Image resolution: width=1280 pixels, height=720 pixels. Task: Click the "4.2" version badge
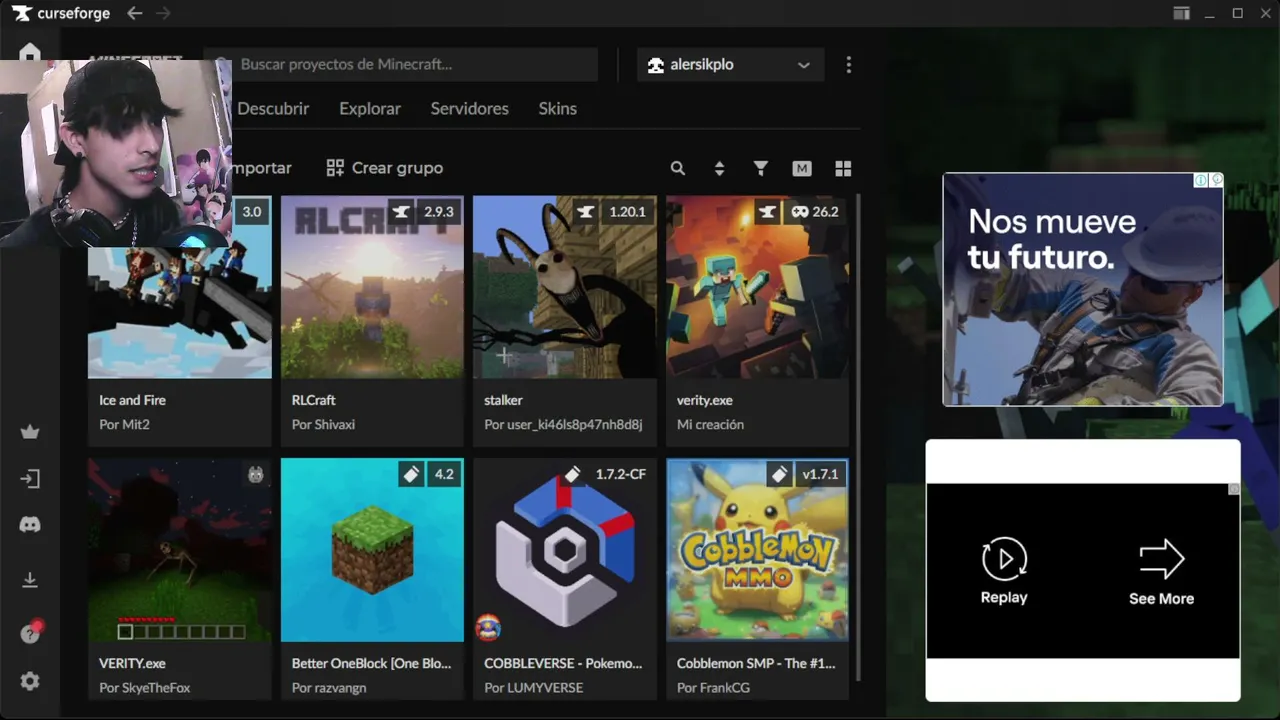point(444,474)
